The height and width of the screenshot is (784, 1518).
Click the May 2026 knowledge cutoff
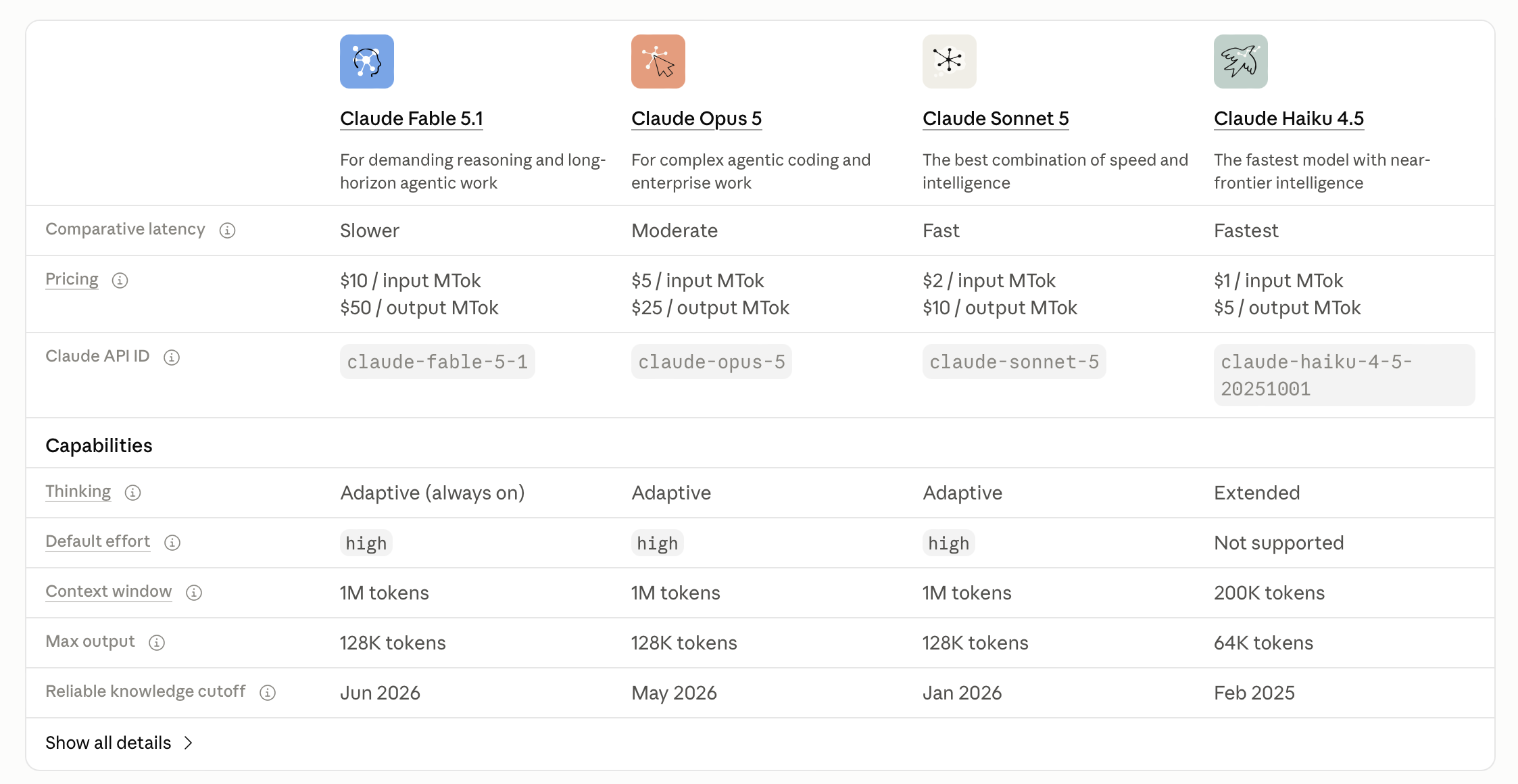pos(674,693)
